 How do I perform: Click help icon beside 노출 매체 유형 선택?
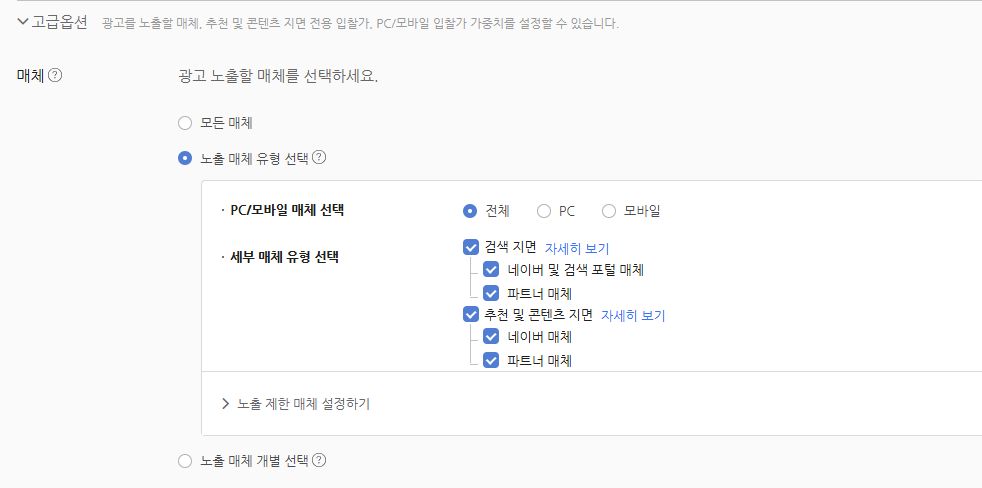pyautogui.click(x=320, y=158)
